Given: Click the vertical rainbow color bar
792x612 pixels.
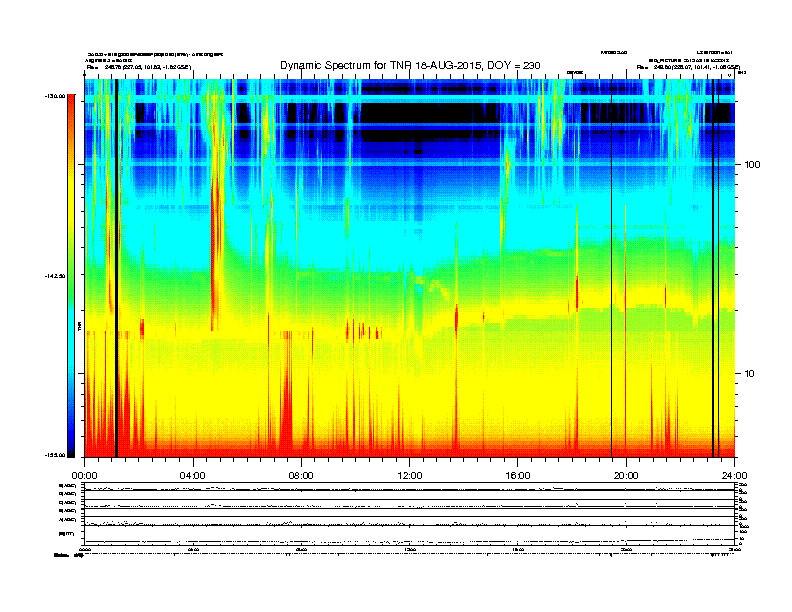Looking at the screenshot, I should (71, 276).
